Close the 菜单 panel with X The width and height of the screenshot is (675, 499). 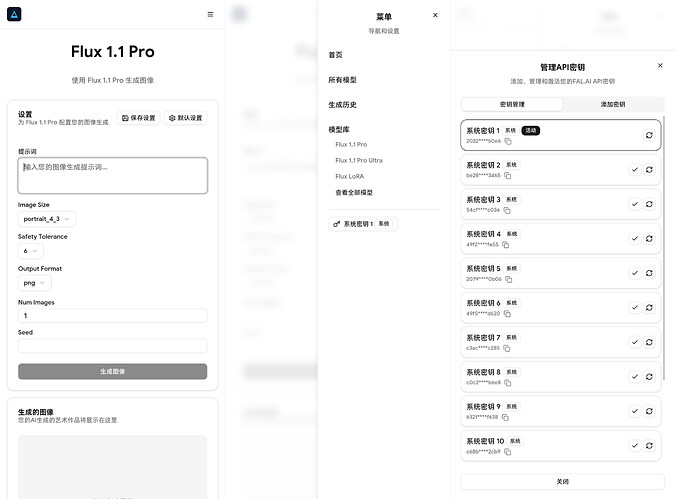coord(435,15)
